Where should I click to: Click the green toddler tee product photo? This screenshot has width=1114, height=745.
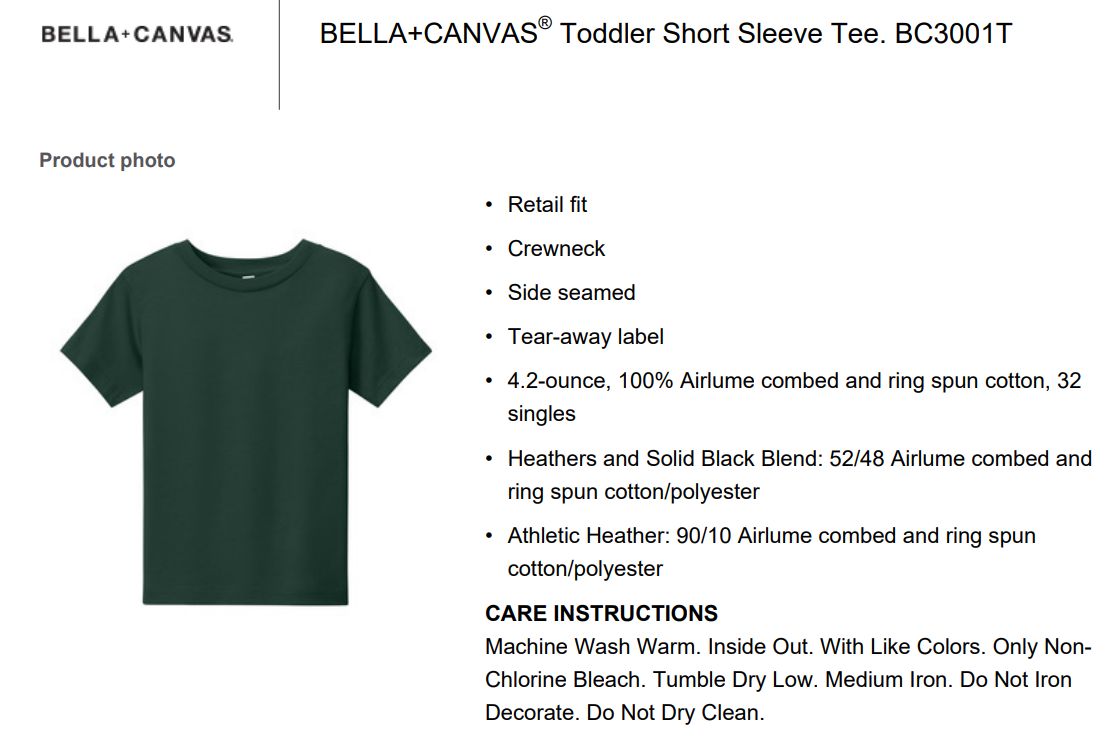pyautogui.click(x=246, y=420)
